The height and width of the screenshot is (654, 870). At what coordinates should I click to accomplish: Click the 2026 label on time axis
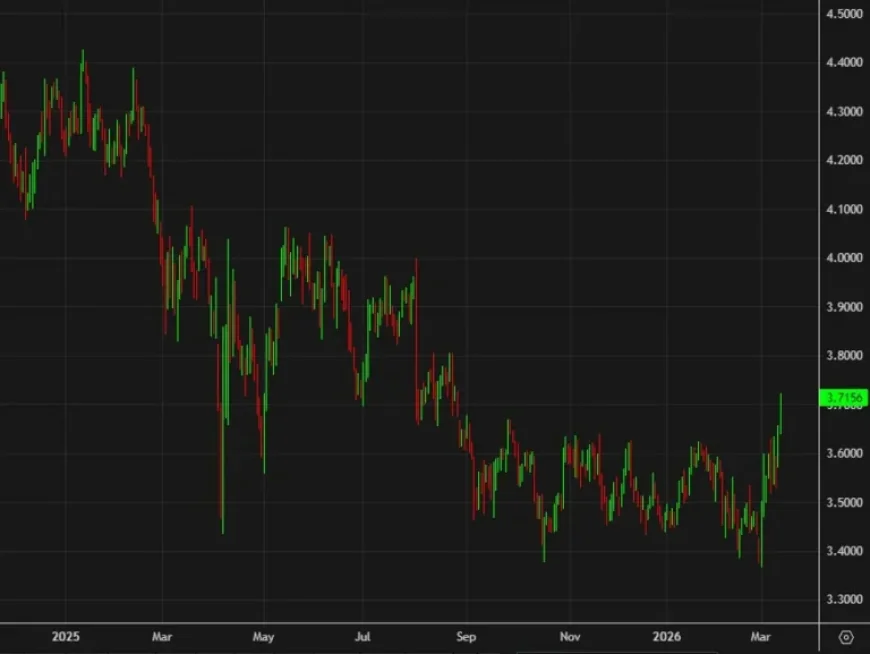669,635
